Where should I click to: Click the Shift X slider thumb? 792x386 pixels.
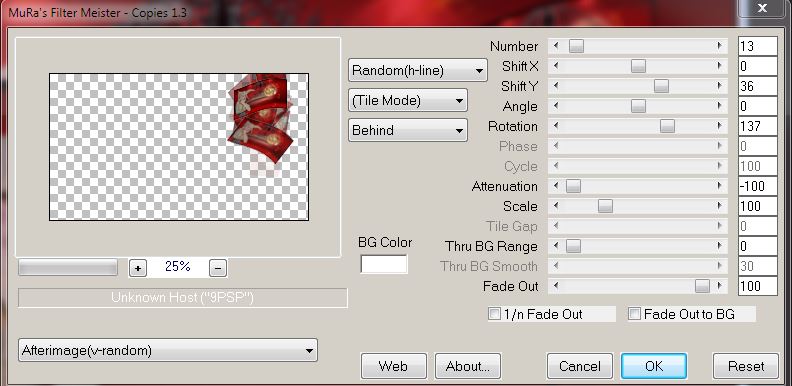pyautogui.click(x=638, y=66)
